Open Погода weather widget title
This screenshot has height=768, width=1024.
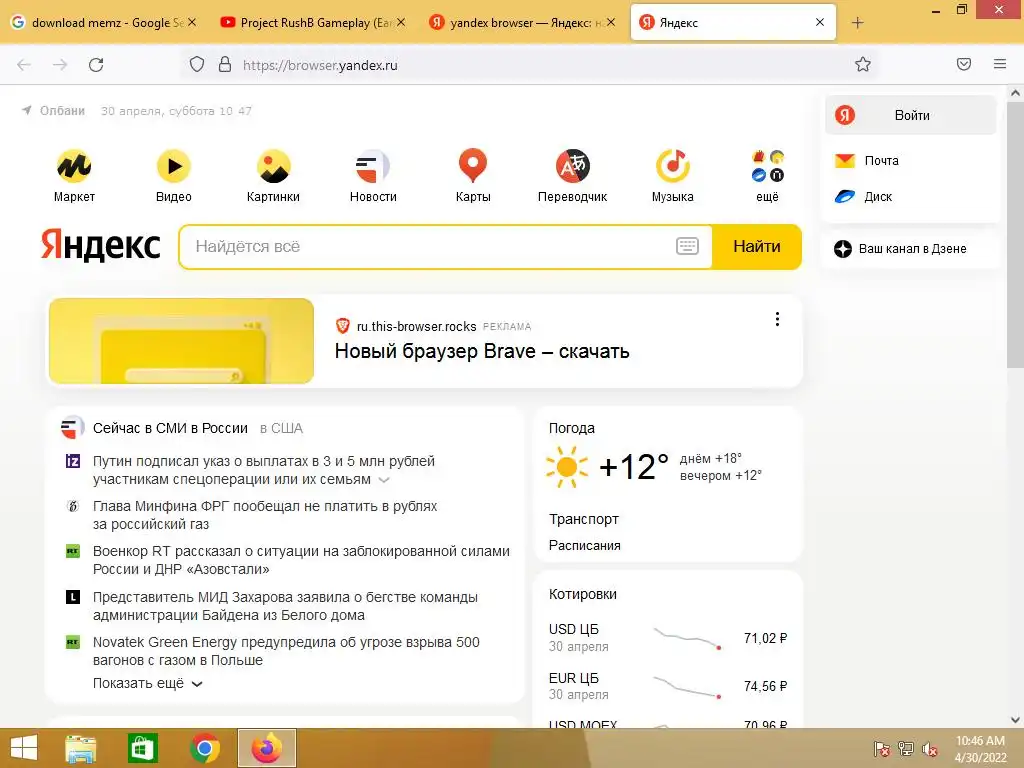click(571, 428)
